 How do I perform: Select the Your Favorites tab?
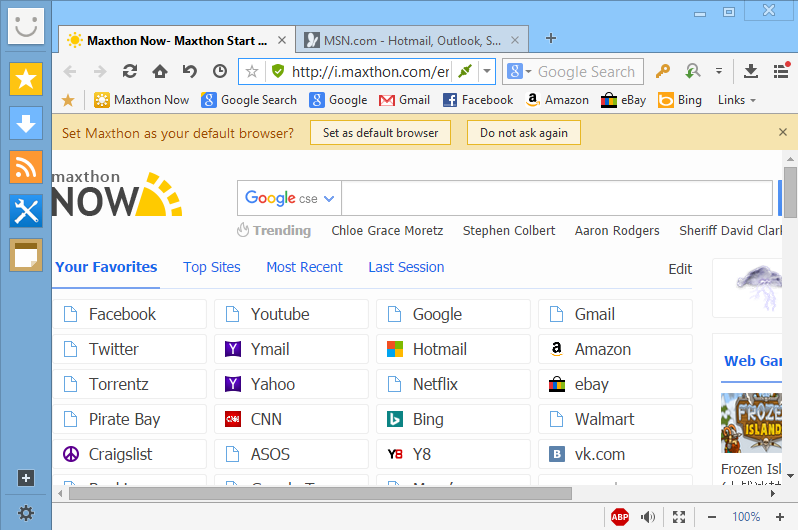[106, 267]
